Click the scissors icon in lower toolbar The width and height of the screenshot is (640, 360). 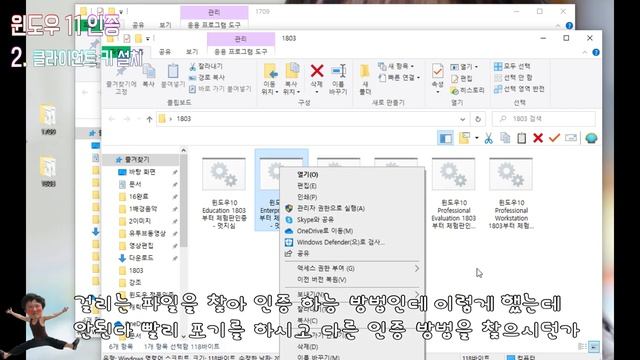pyautogui.click(x=488, y=138)
